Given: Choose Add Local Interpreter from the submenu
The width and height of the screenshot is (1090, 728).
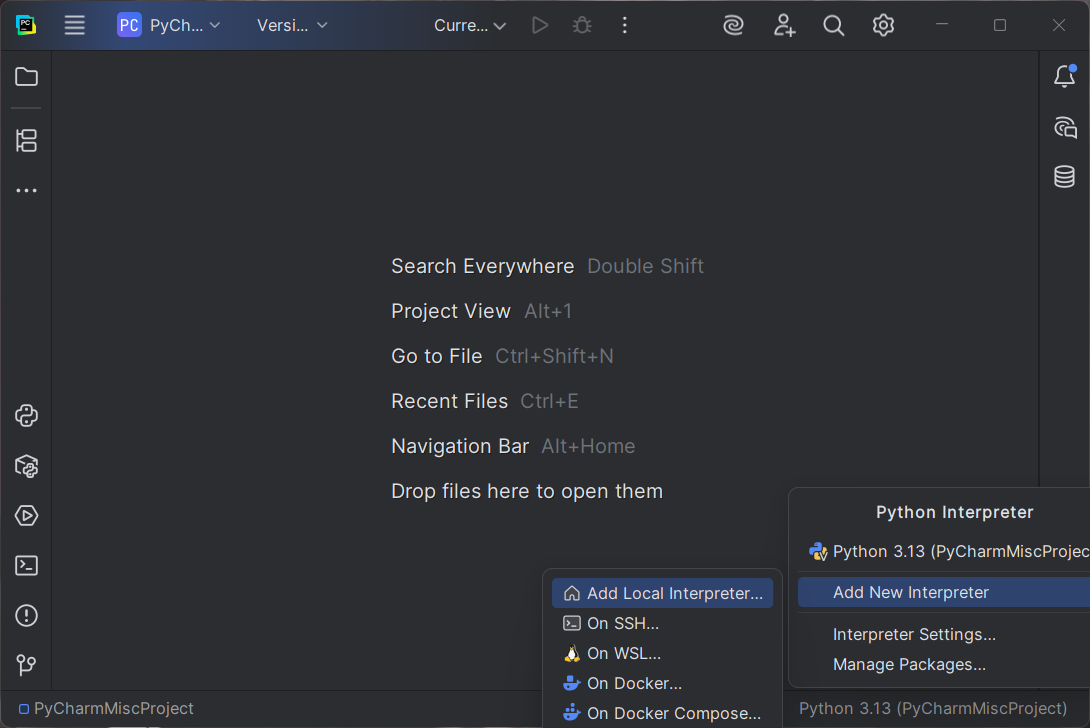Looking at the screenshot, I should [662, 593].
